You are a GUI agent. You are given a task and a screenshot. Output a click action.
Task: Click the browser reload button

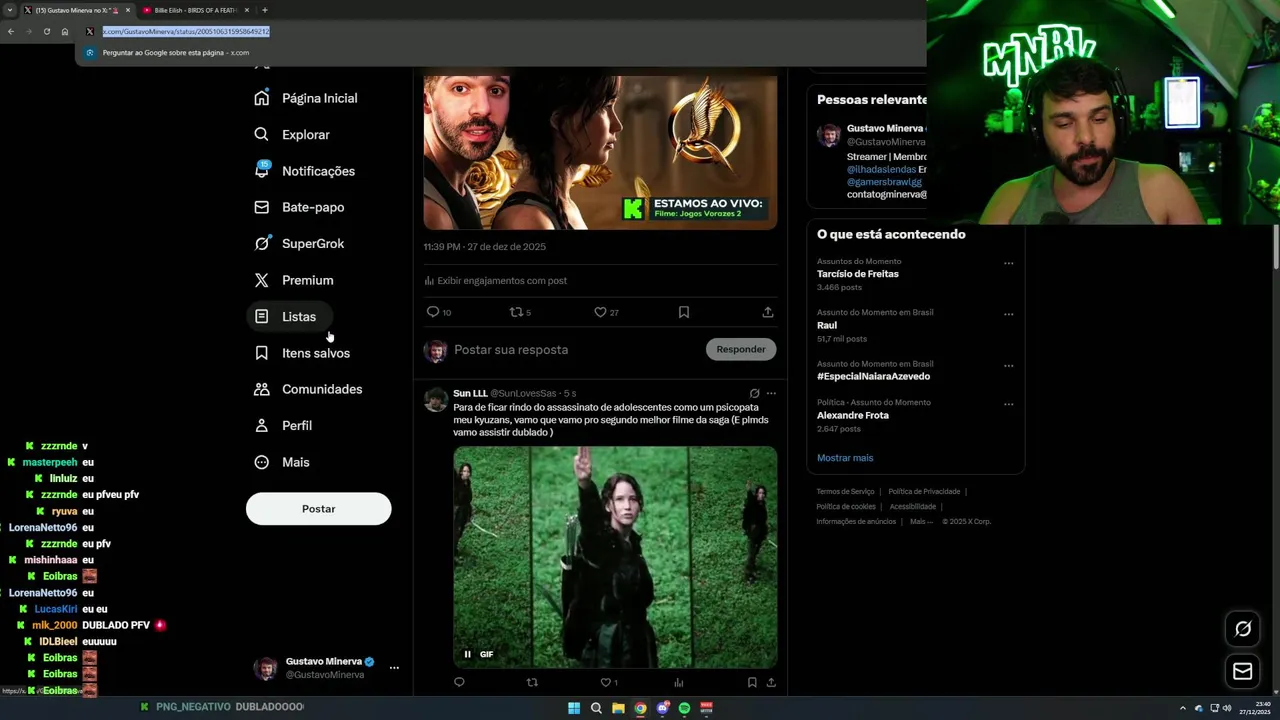(x=46, y=31)
